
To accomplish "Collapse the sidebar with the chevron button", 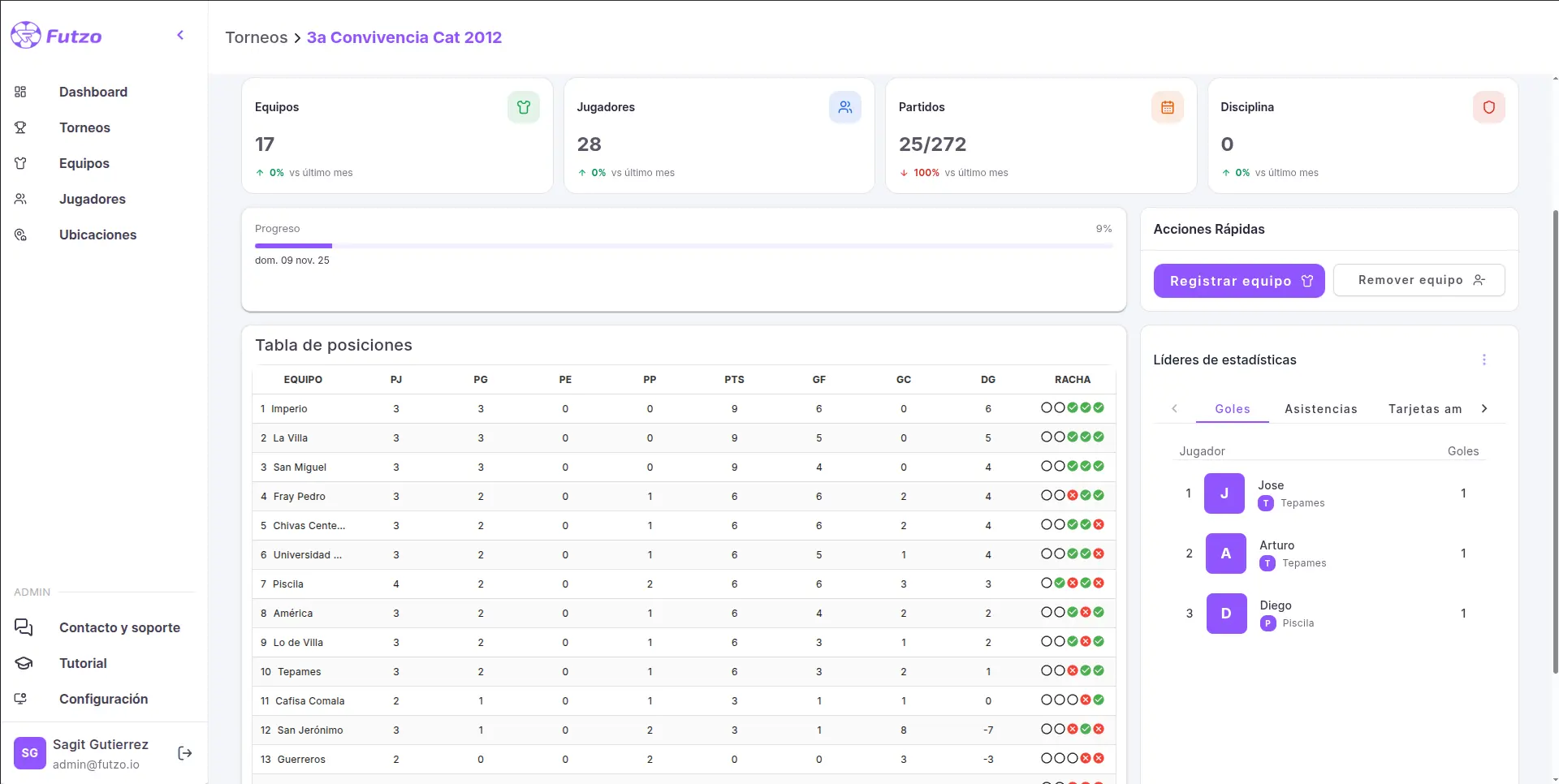I will (179, 35).
